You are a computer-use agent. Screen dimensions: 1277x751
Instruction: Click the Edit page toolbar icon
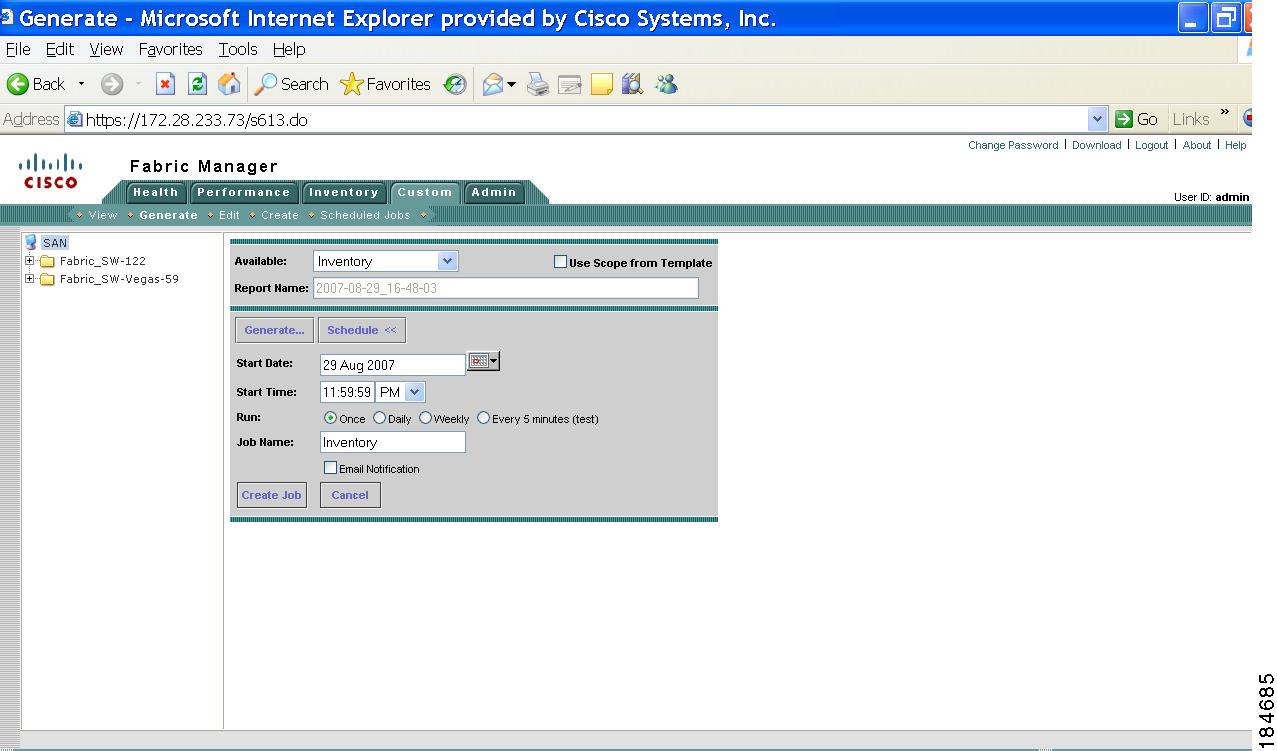coord(570,85)
